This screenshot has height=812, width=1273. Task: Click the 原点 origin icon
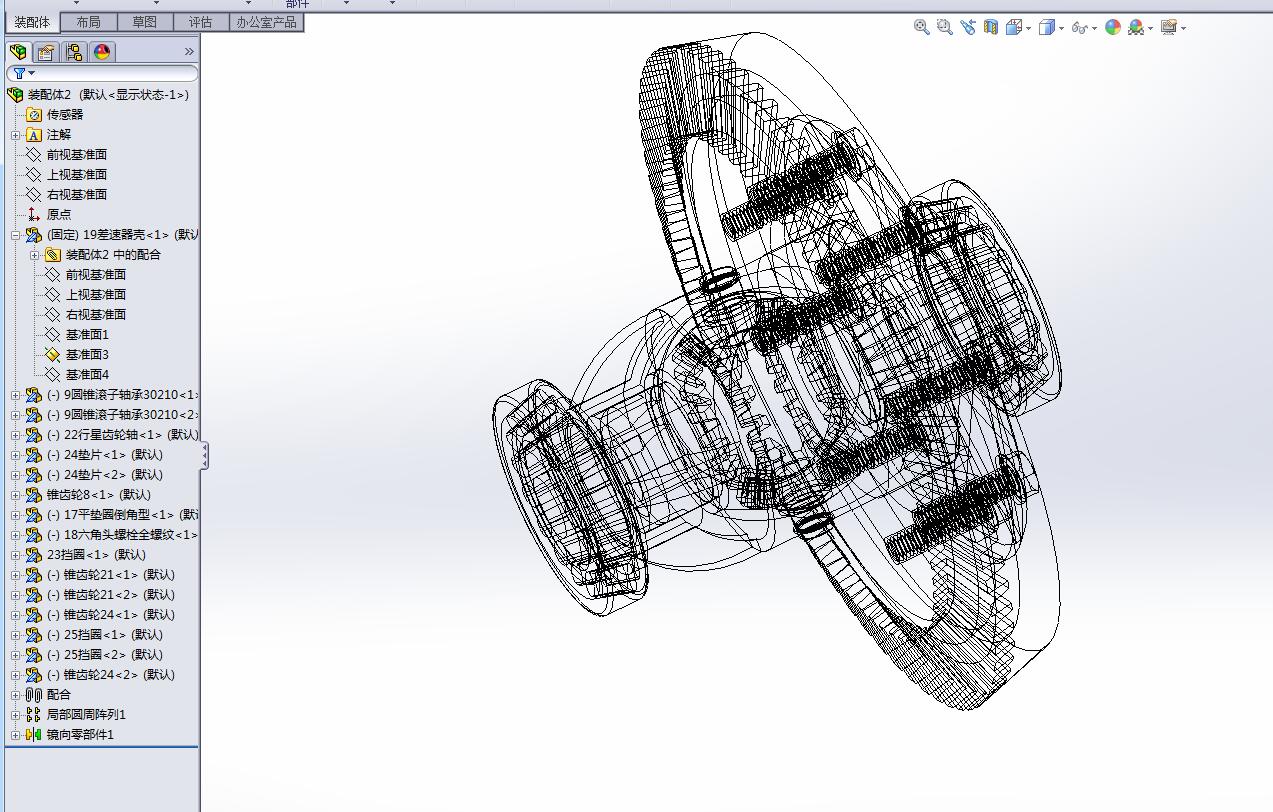[x=34, y=214]
